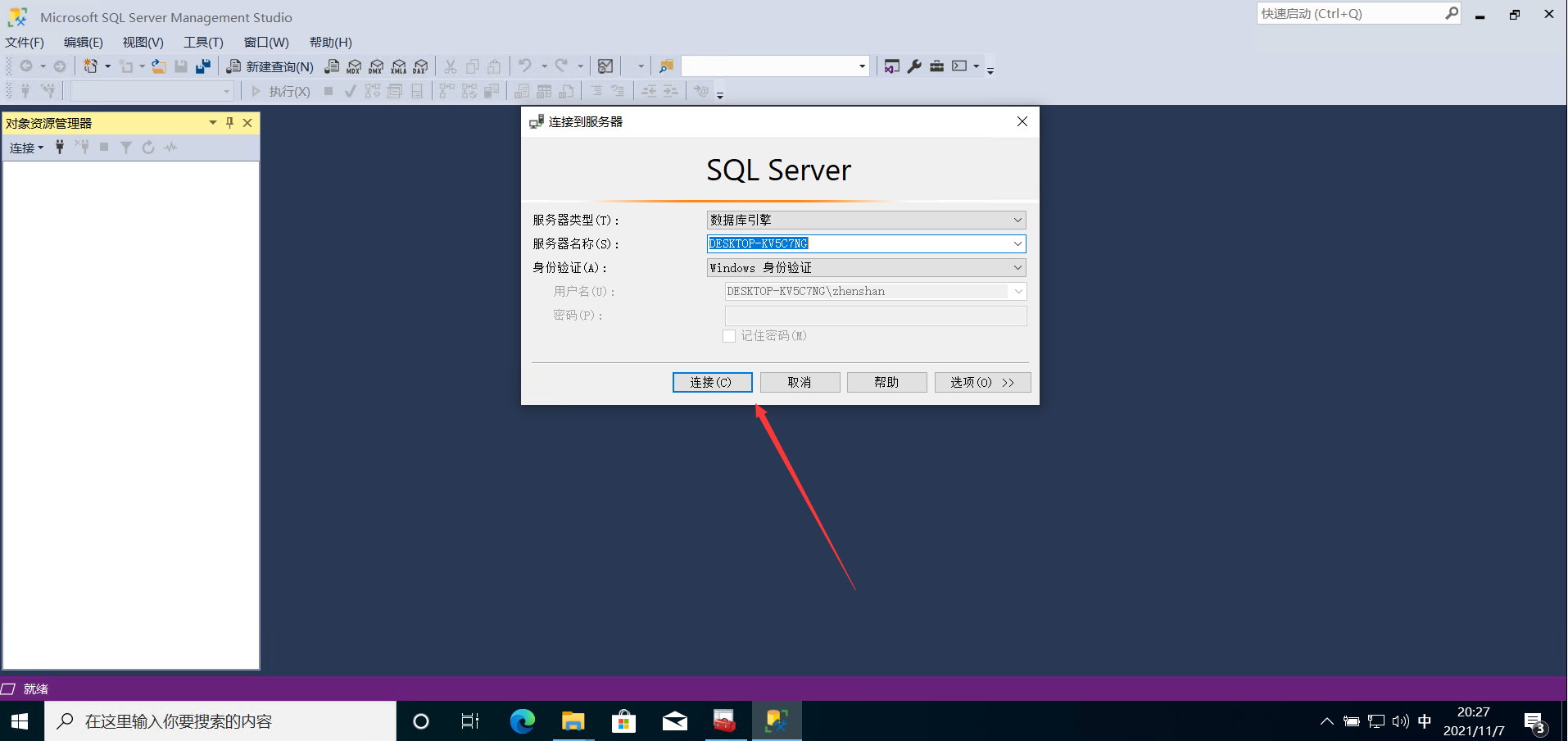Click the Object Explorer filter funnel icon
The height and width of the screenshot is (741, 1568).
(x=126, y=148)
